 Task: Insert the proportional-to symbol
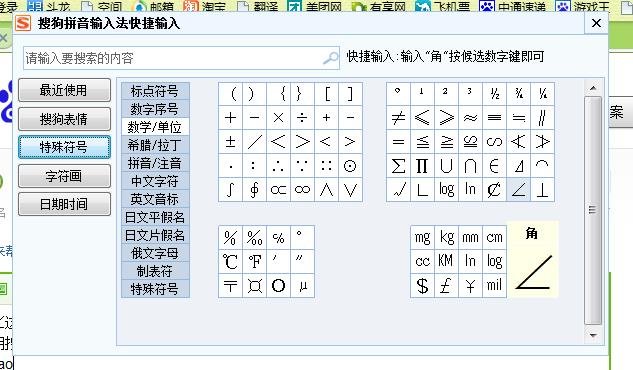pos(278,190)
